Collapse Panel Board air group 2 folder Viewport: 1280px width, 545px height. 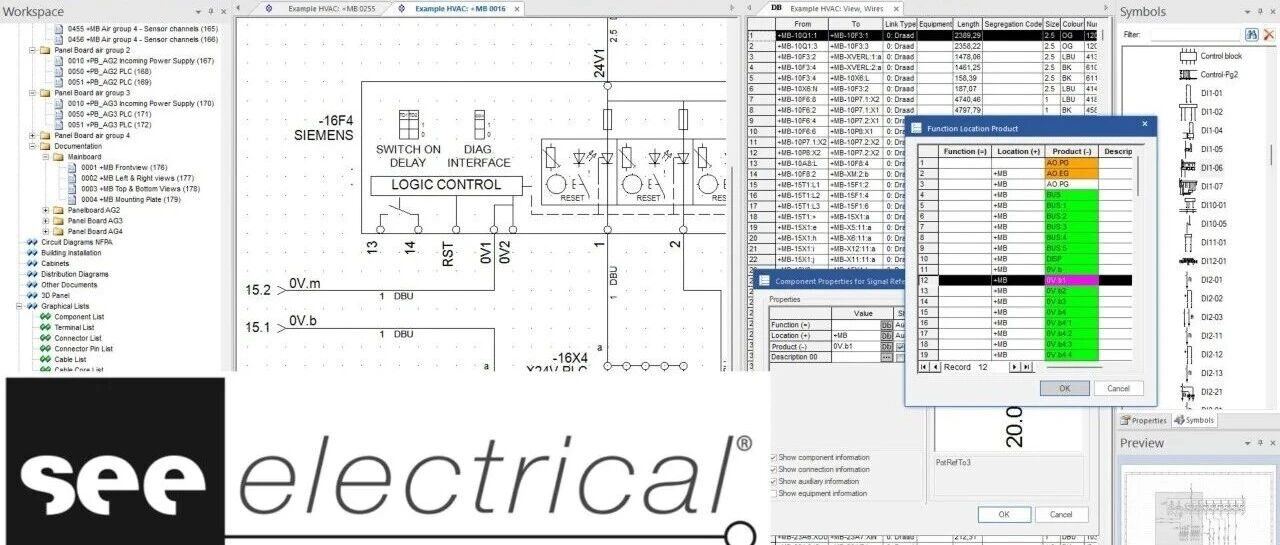[x=32, y=50]
